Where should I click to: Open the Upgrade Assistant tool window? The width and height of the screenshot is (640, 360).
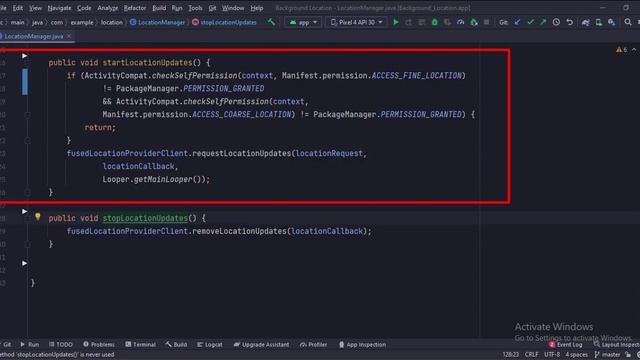pyautogui.click(x=261, y=344)
